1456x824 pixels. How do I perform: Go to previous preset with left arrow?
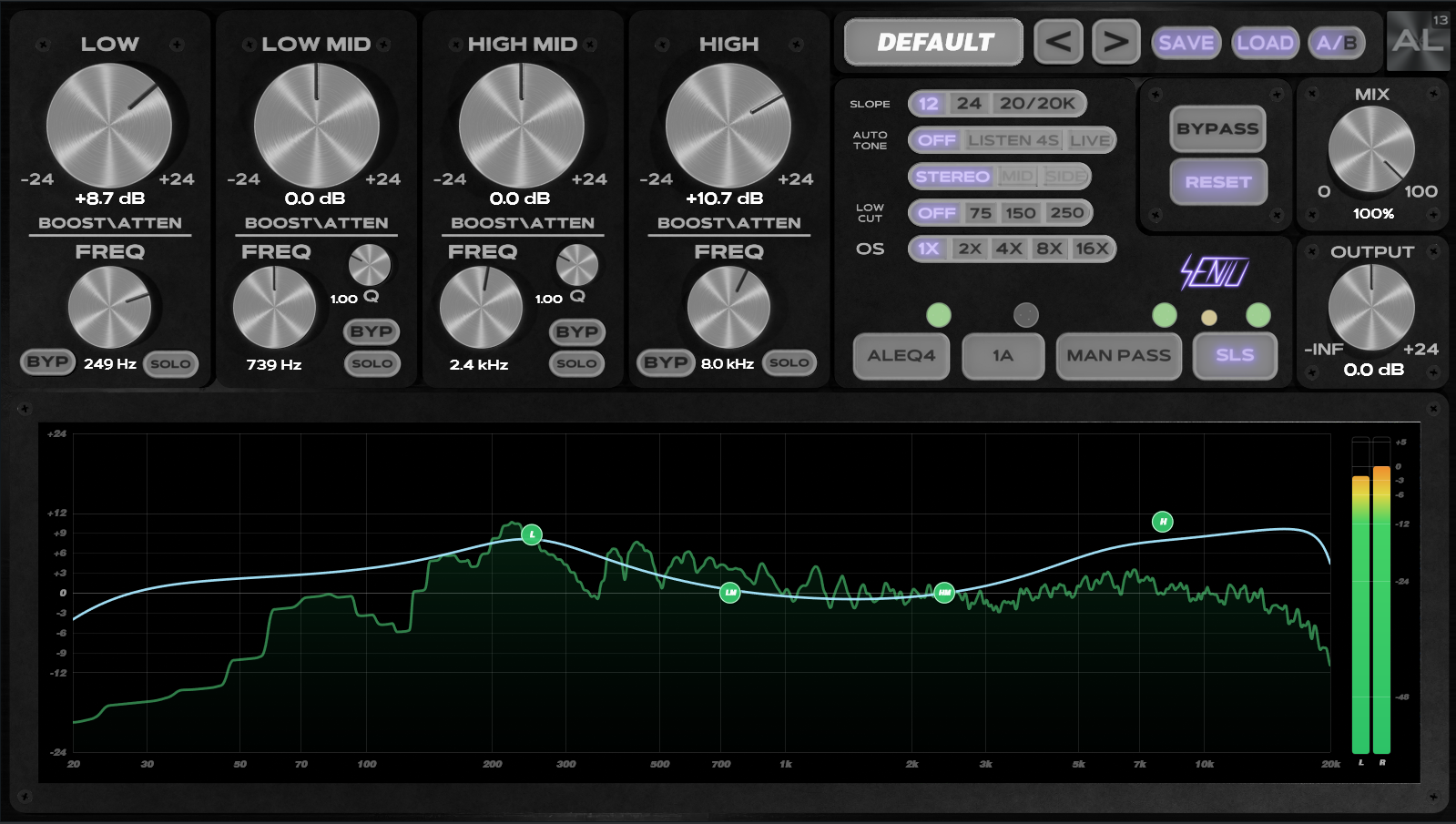point(1058,42)
